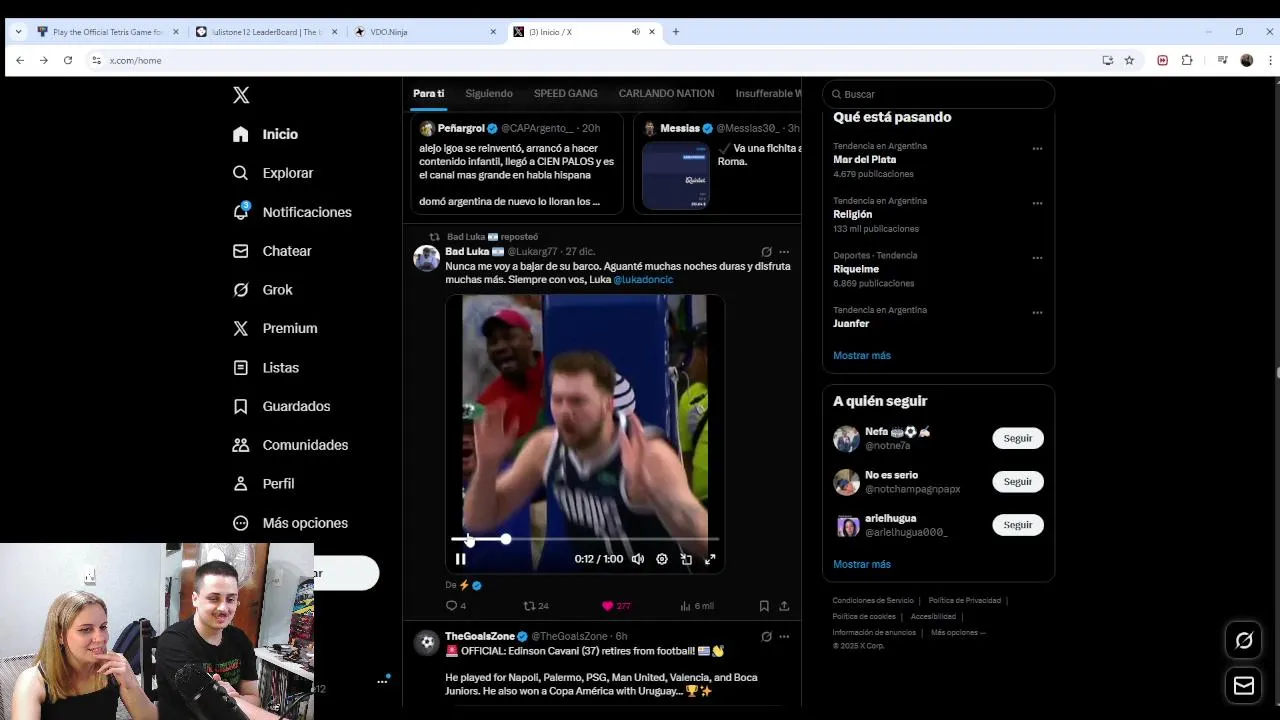Switch to the CARLANDO NATION tab

[x=666, y=93]
